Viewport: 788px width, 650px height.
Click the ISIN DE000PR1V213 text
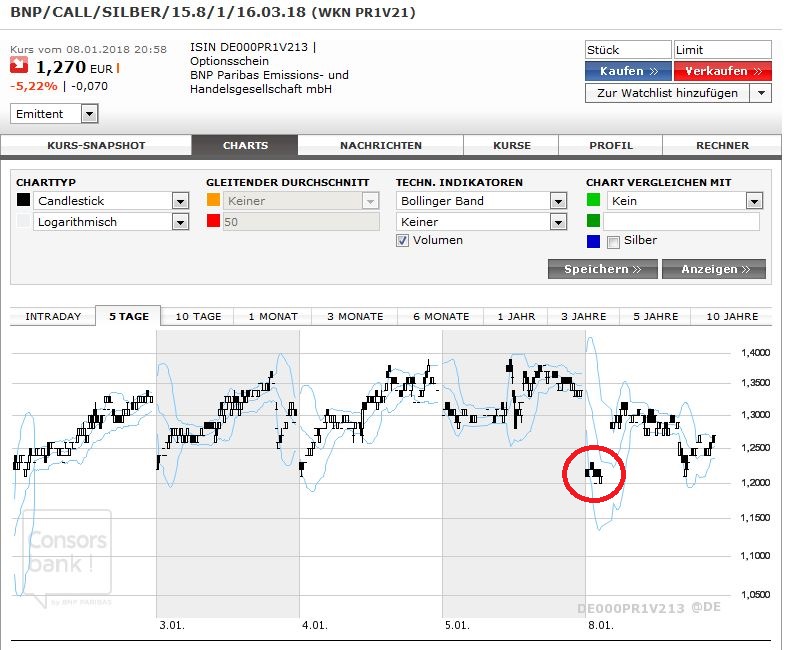click(x=249, y=47)
